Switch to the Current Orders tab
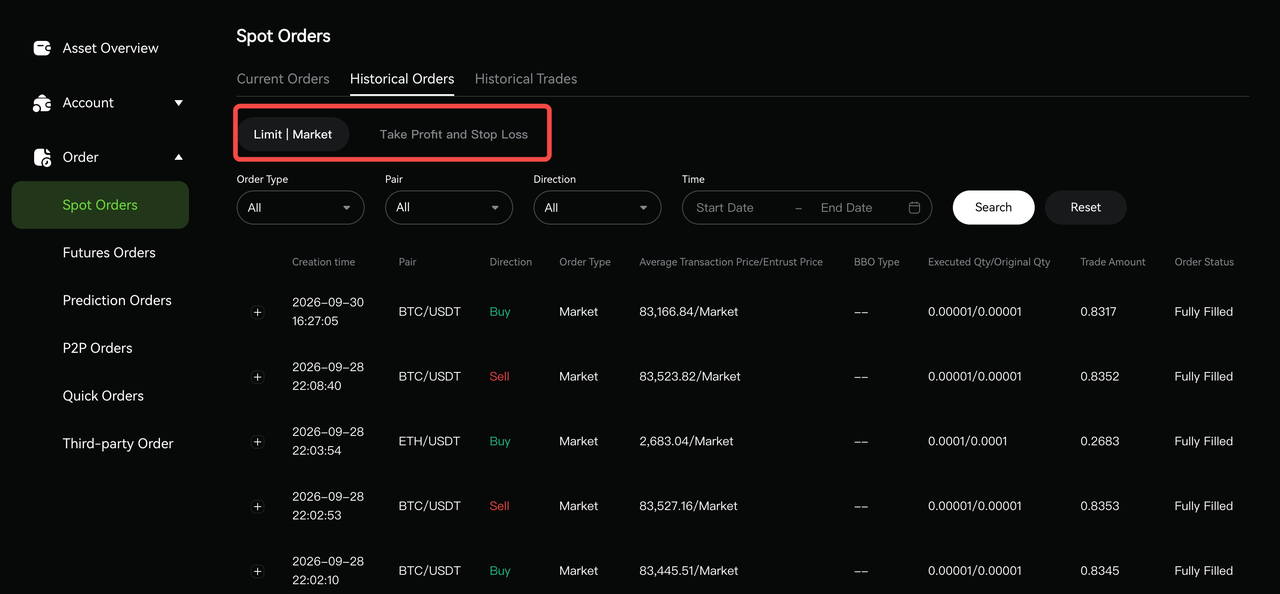1280x594 pixels. (283, 79)
